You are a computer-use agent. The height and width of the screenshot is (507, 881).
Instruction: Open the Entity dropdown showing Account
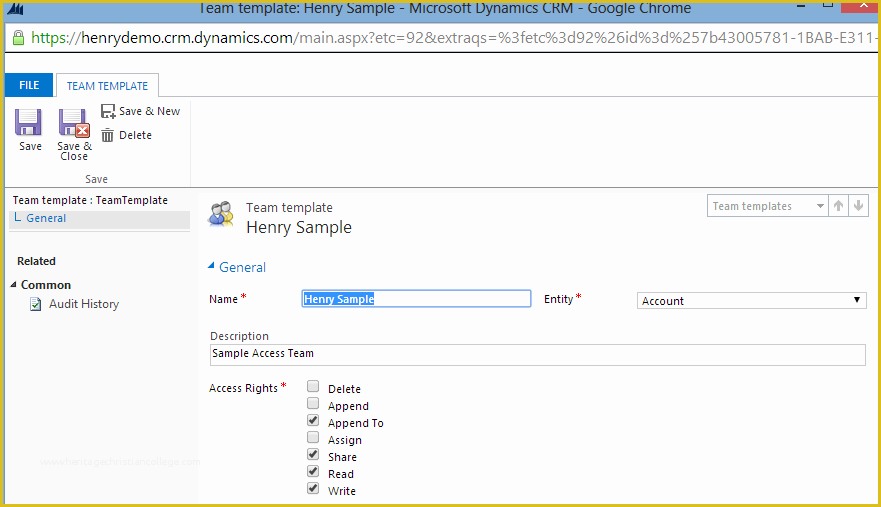click(x=751, y=301)
